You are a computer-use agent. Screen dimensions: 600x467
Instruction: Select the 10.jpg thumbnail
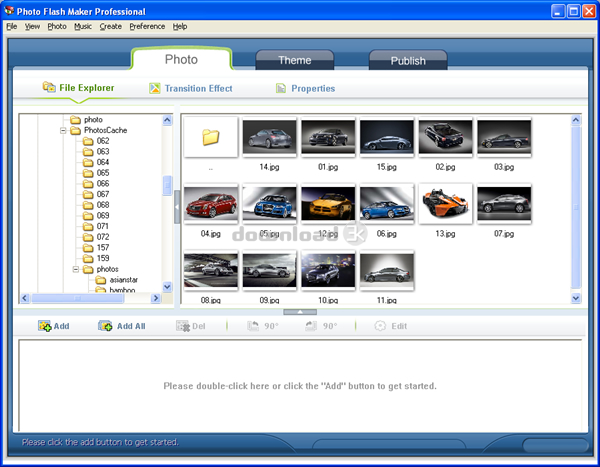tap(328, 270)
